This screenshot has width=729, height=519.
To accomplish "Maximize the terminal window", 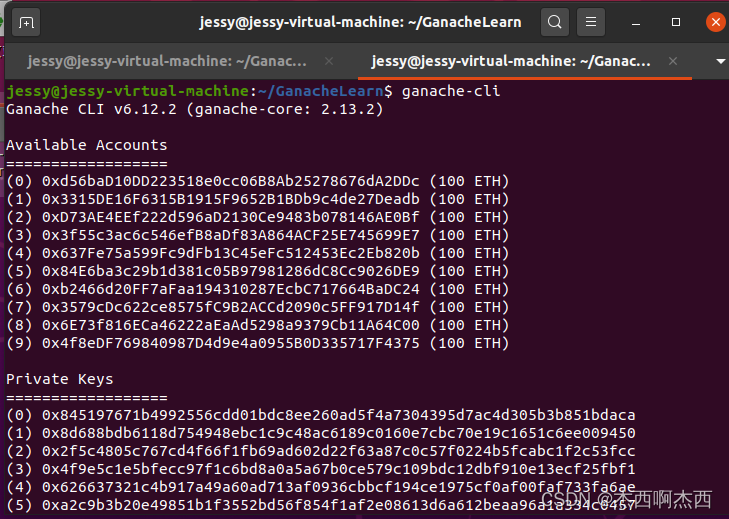I will point(676,22).
